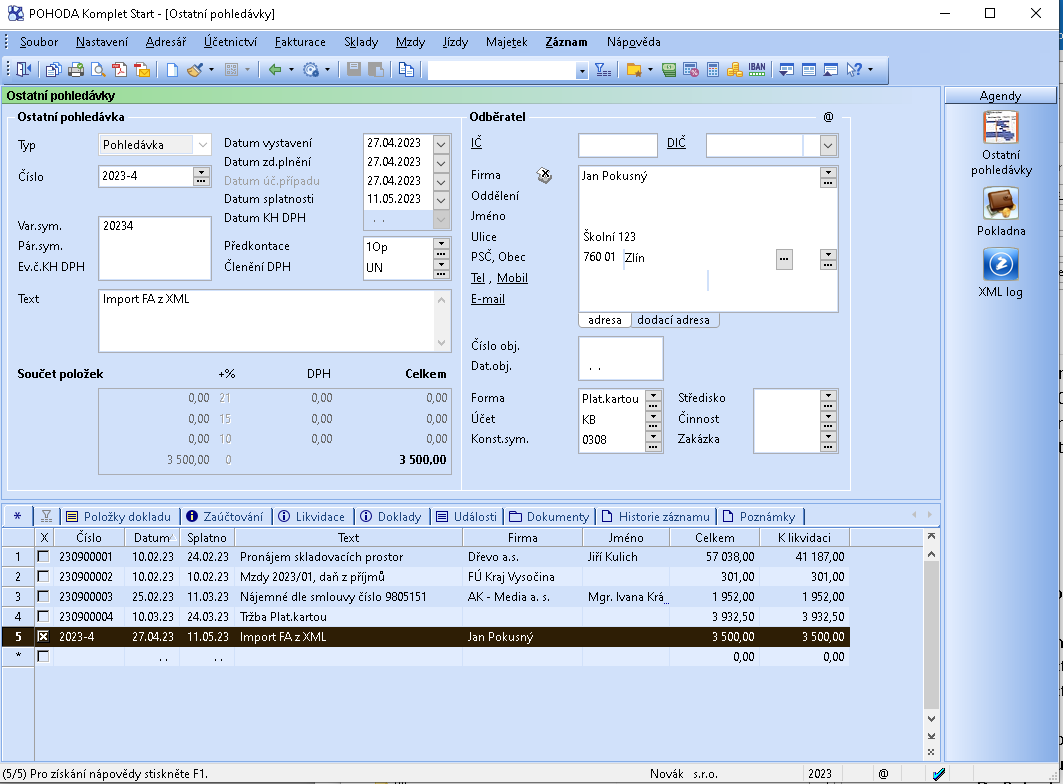Image resolution: width=1063 pixels, height=784 pixels.
Task: Click the E-mail link label
Action: tap(488, 299)
